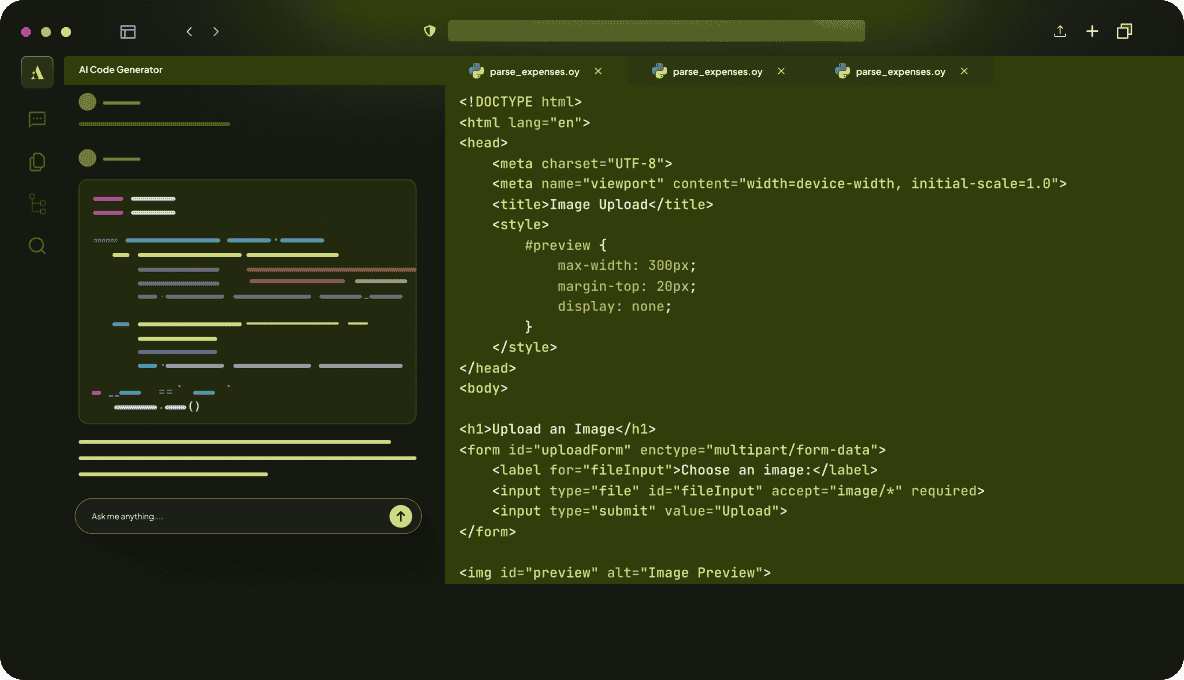This screenshot has width=1184, height=680.
Task: Go back with left chevron
Action: coord(189,32)
